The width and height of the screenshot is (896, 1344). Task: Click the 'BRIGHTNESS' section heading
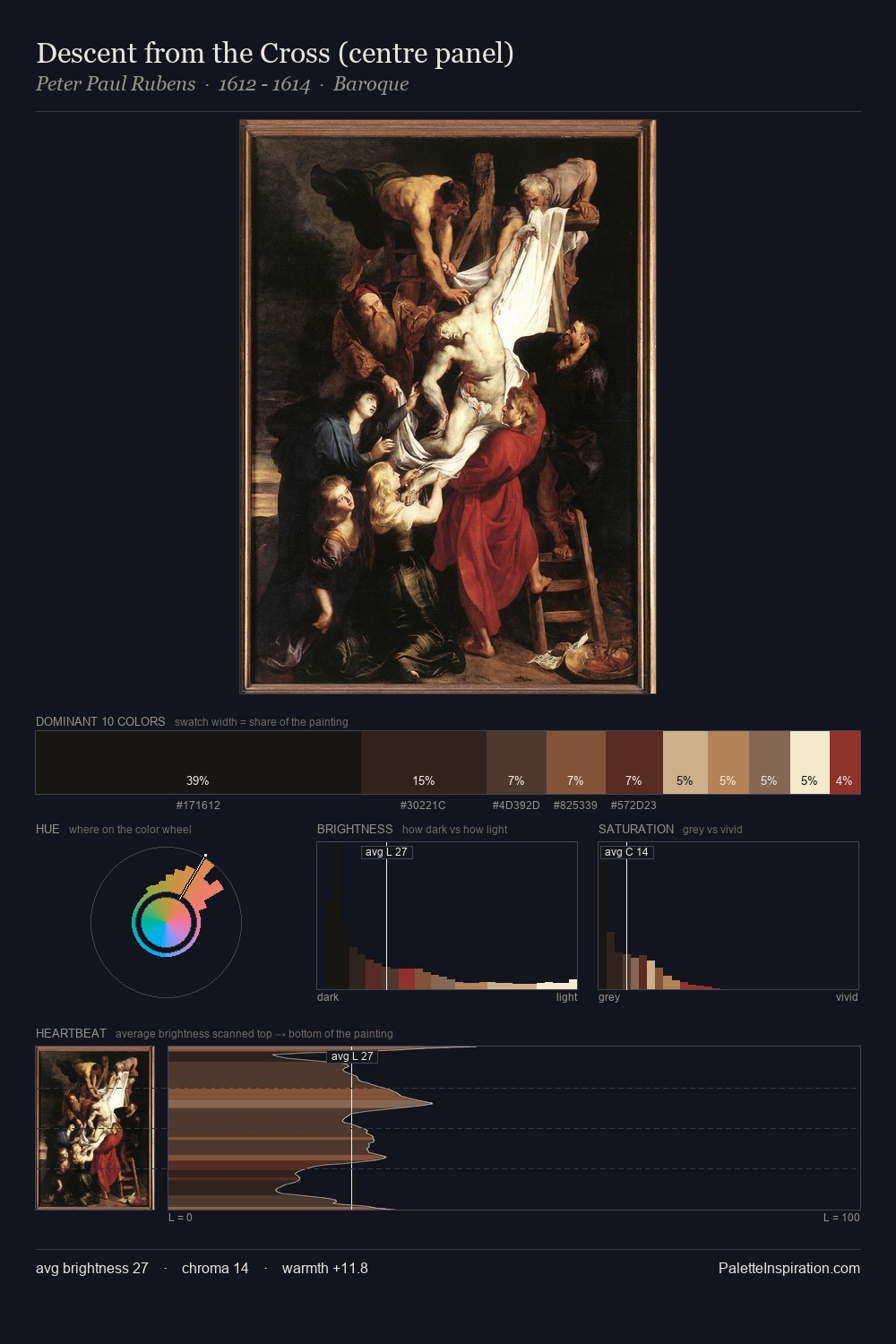coord(355,829)
